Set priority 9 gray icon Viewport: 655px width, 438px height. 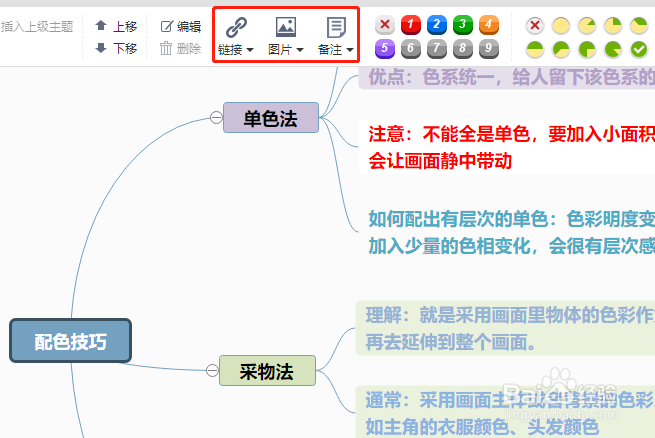488,49
